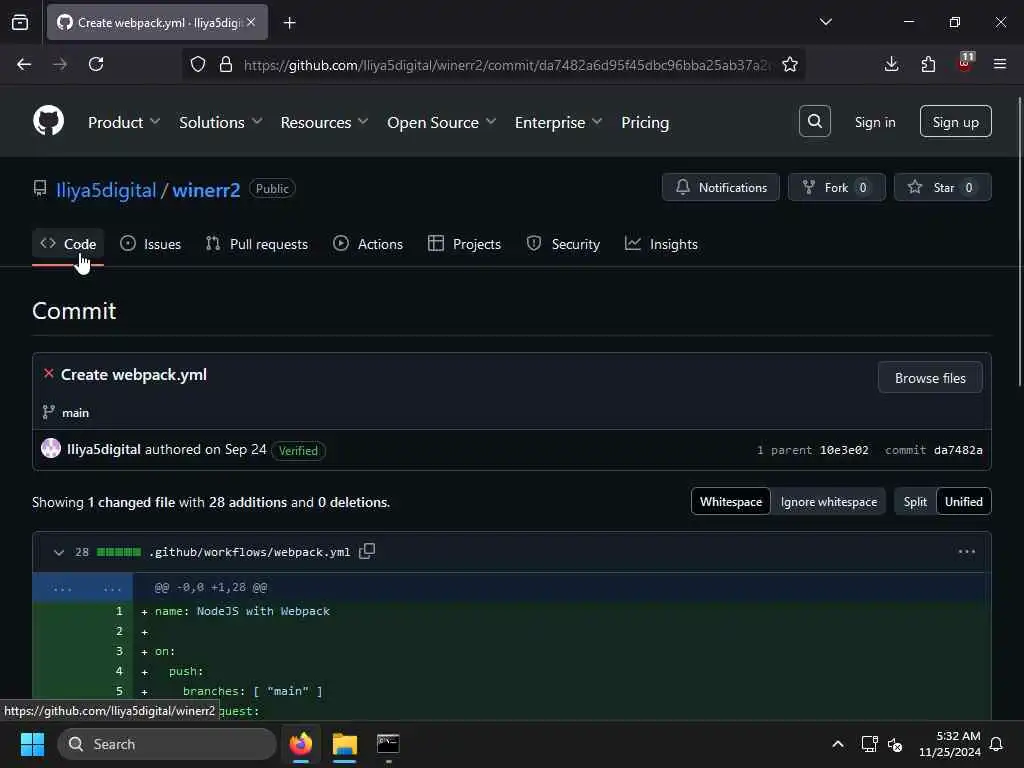Click the Windows Start button
The height and width of the screenshot is (768, 1024).
32,744
